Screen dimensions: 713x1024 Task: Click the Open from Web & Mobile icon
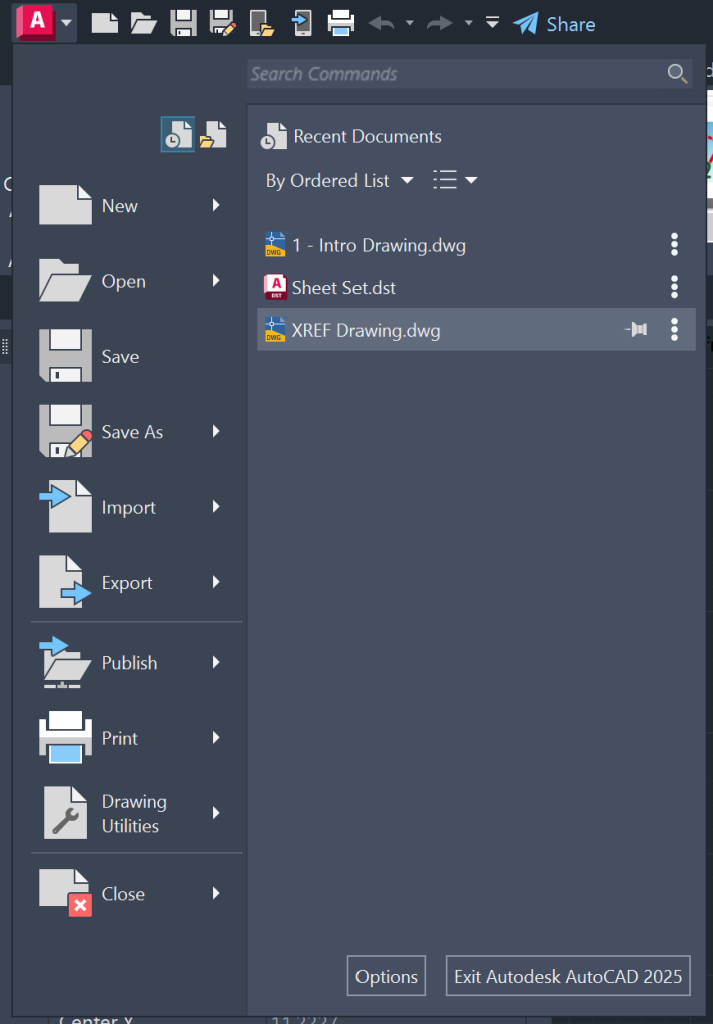(262, 24)
